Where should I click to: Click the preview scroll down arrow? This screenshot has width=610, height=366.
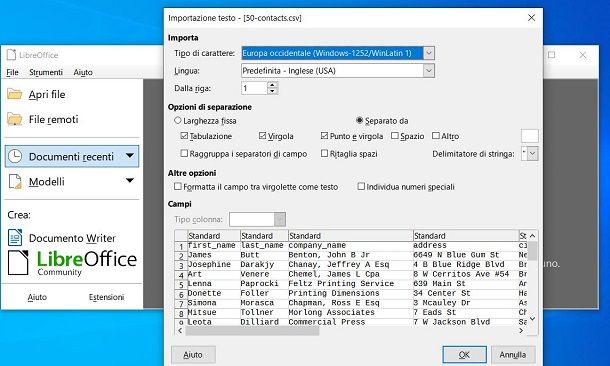click(533, 319)
